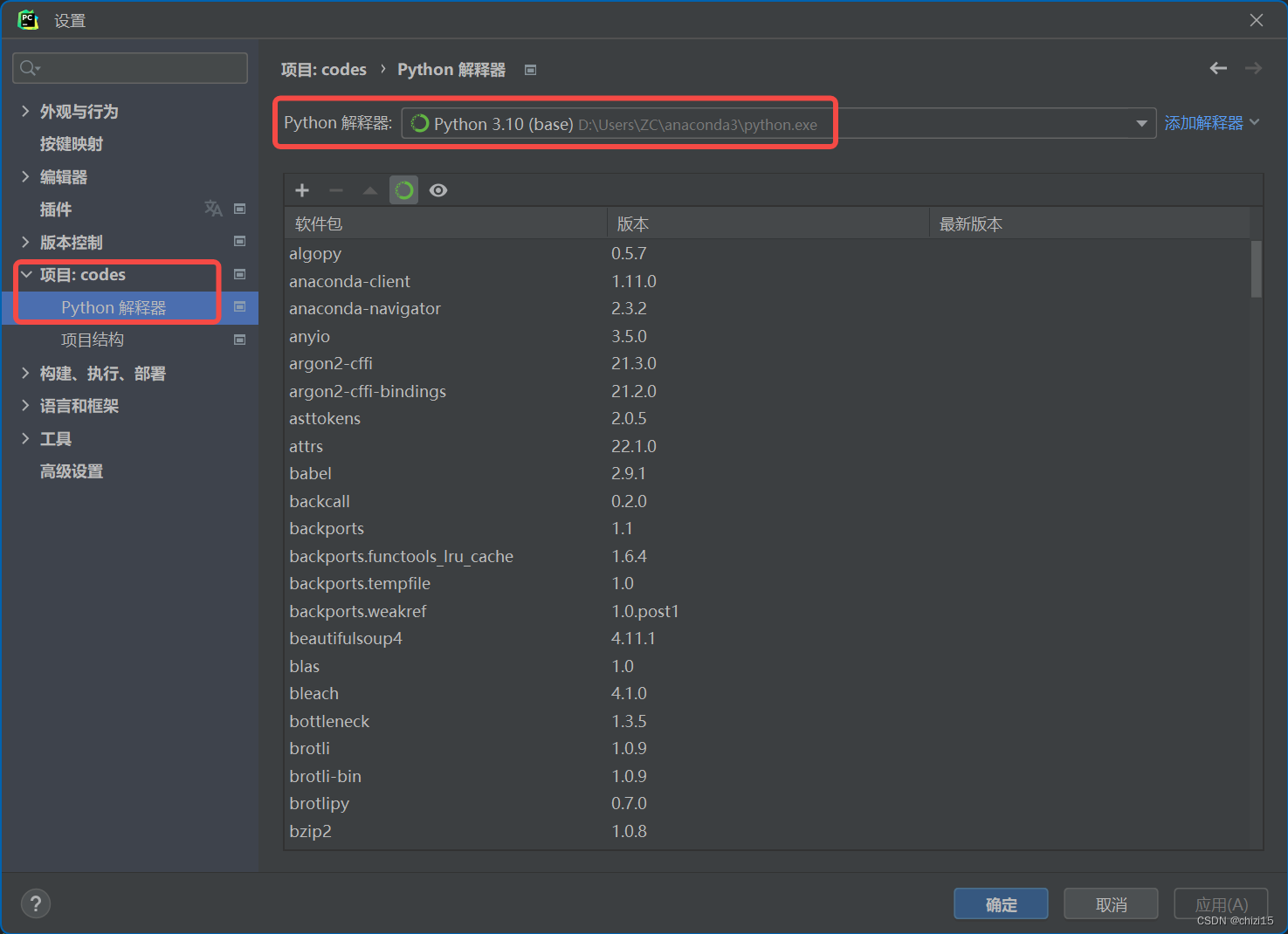Click the package list vertical scrollbar
Image resolution: width=1288 pixels, height=934 pixels.
click(1256, 269)
